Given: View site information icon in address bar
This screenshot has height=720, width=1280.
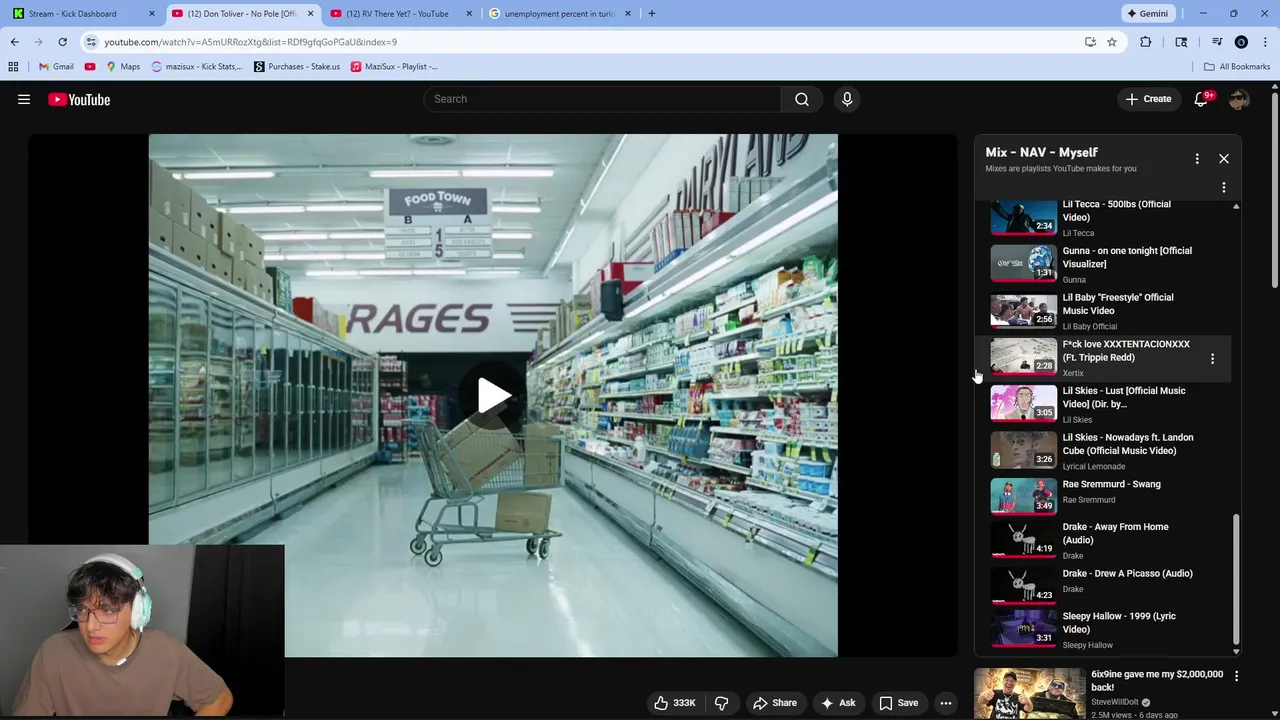Looking at the screenshot, I should click(x=91, y=42).
